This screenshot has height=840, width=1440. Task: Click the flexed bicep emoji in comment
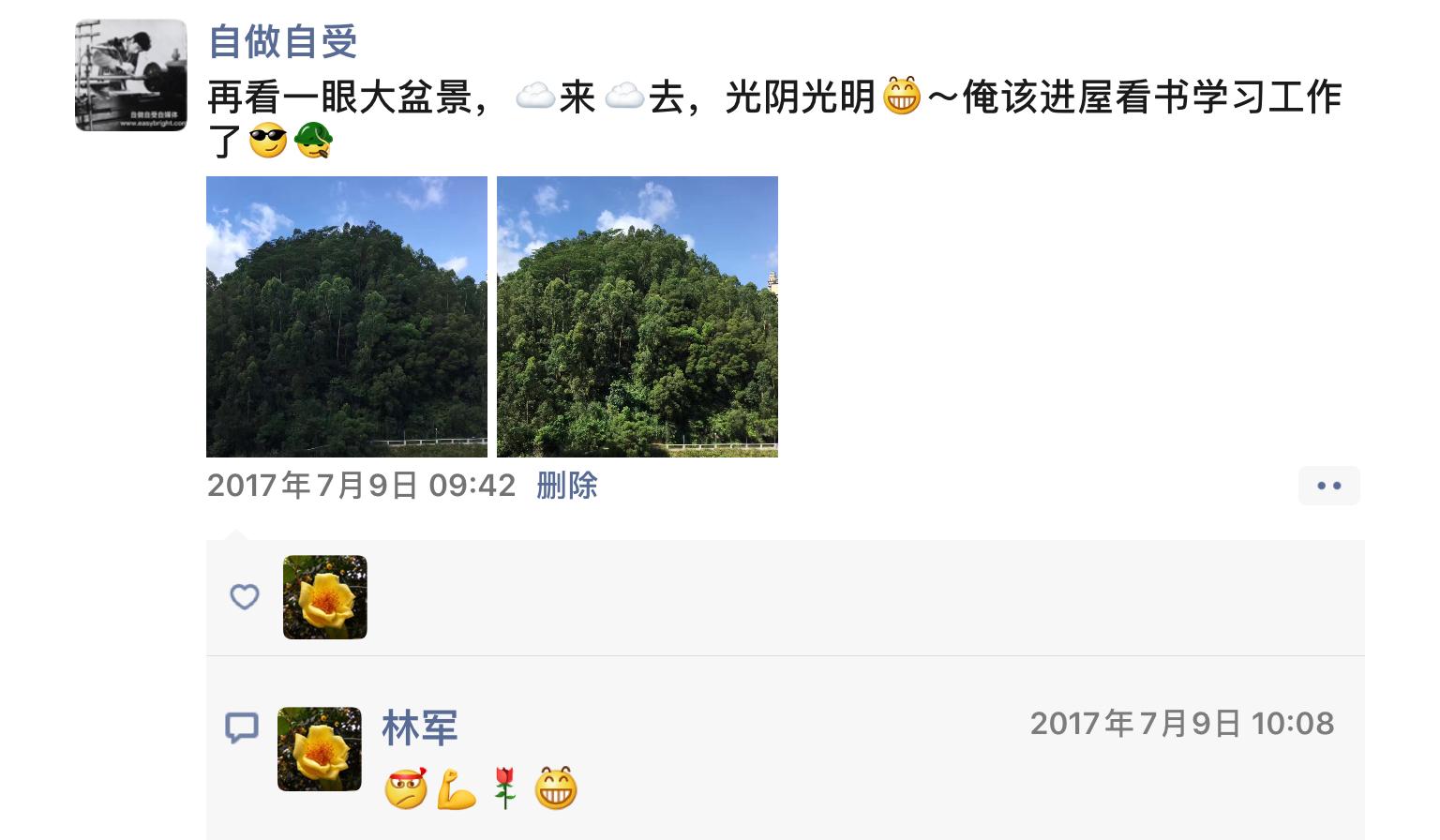point(457,788)
